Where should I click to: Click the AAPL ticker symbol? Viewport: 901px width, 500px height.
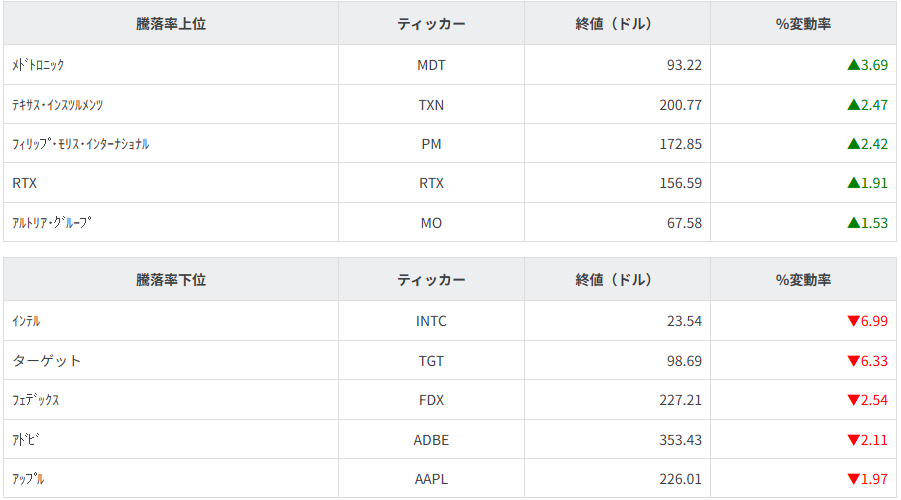[x=431, y=479]
